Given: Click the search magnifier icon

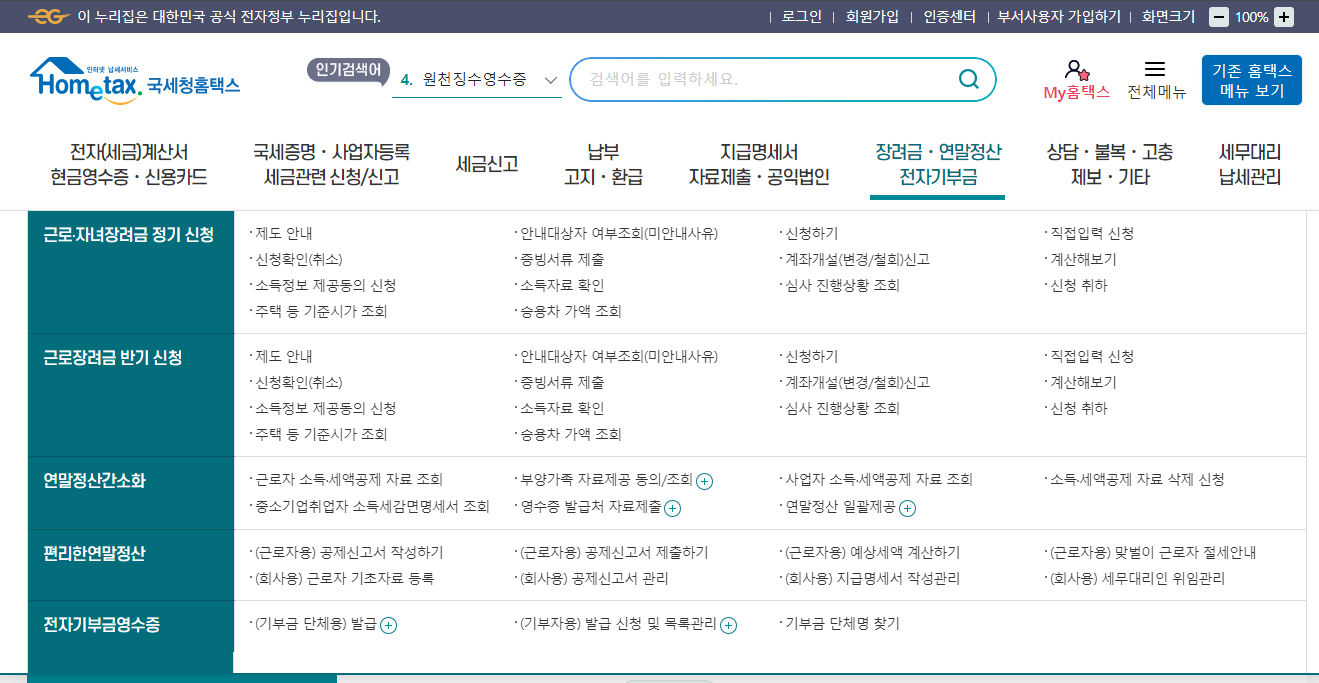Looking at the screenshot, I should click(x=966, y=79).
